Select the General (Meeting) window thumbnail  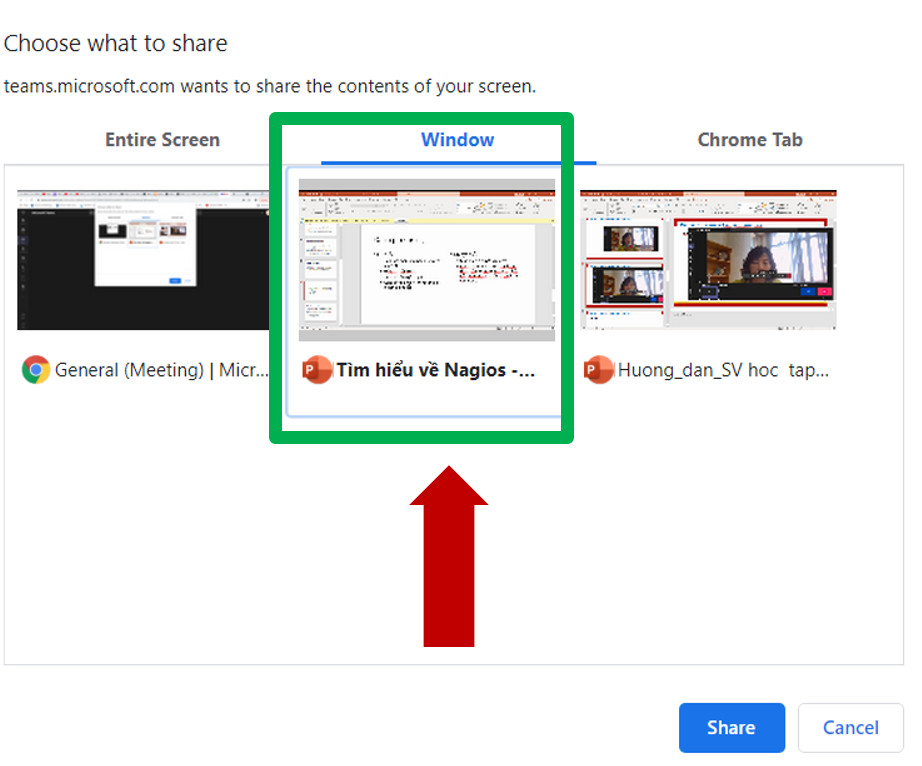point(145,260)
